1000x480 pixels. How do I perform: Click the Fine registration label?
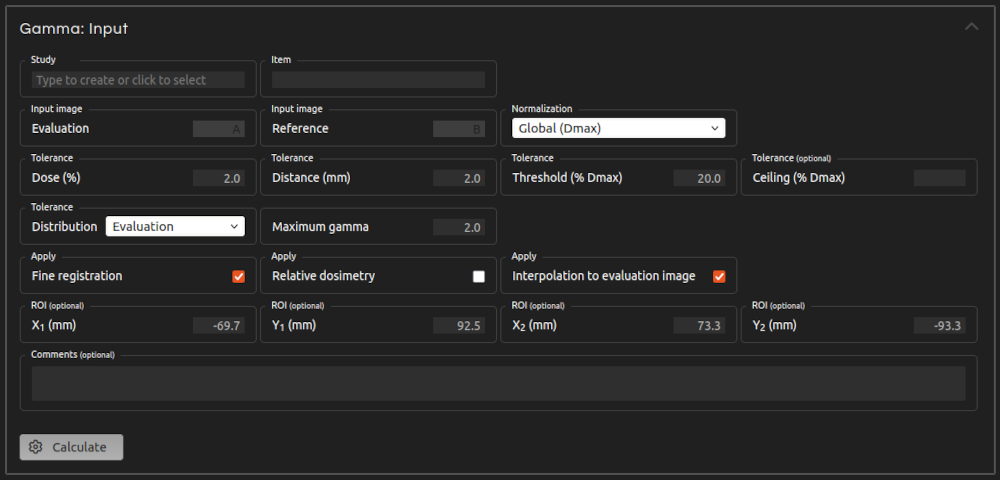click(x=77, y=276)
